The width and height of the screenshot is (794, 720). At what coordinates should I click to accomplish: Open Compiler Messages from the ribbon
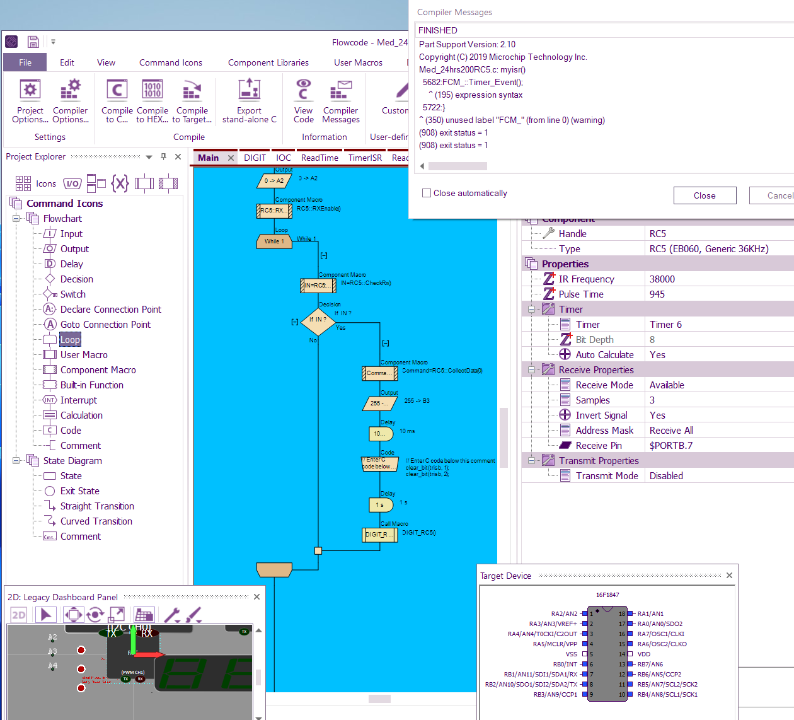341,101
